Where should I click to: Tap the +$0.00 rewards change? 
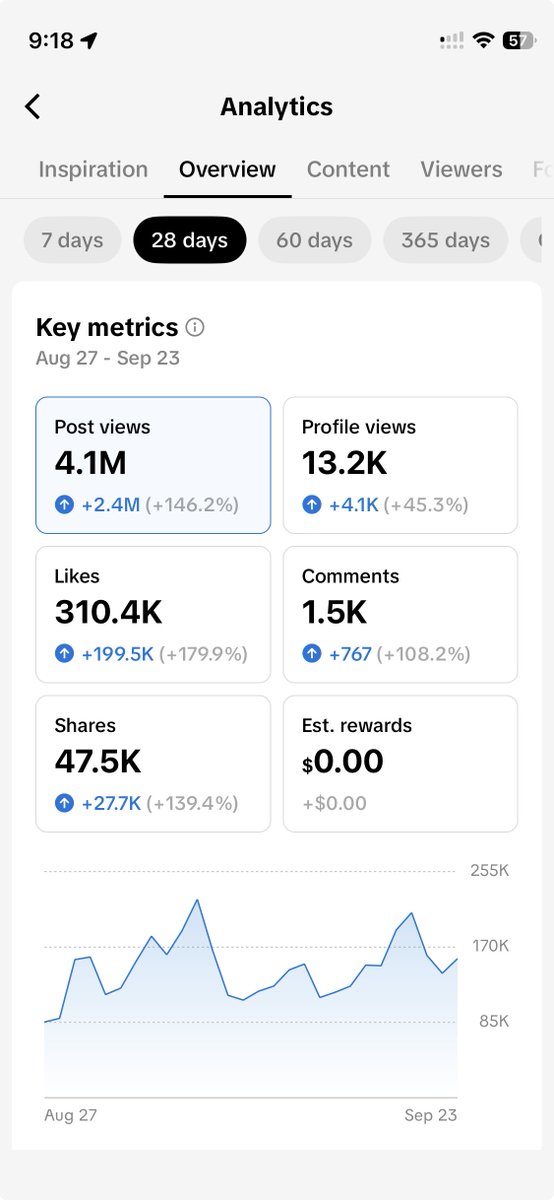point(335,803)
